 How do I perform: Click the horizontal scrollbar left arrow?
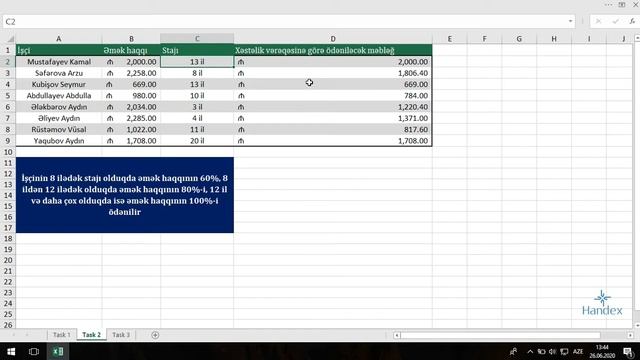[397, 335]
